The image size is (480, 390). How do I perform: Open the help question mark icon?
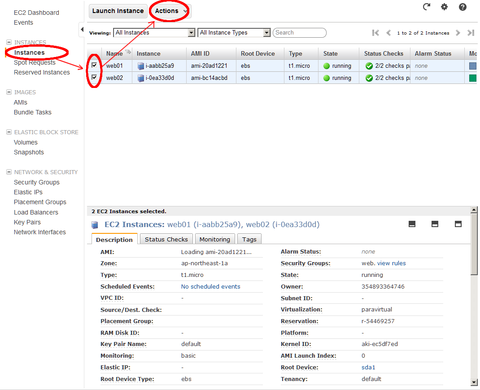click(x=463, y=7)
